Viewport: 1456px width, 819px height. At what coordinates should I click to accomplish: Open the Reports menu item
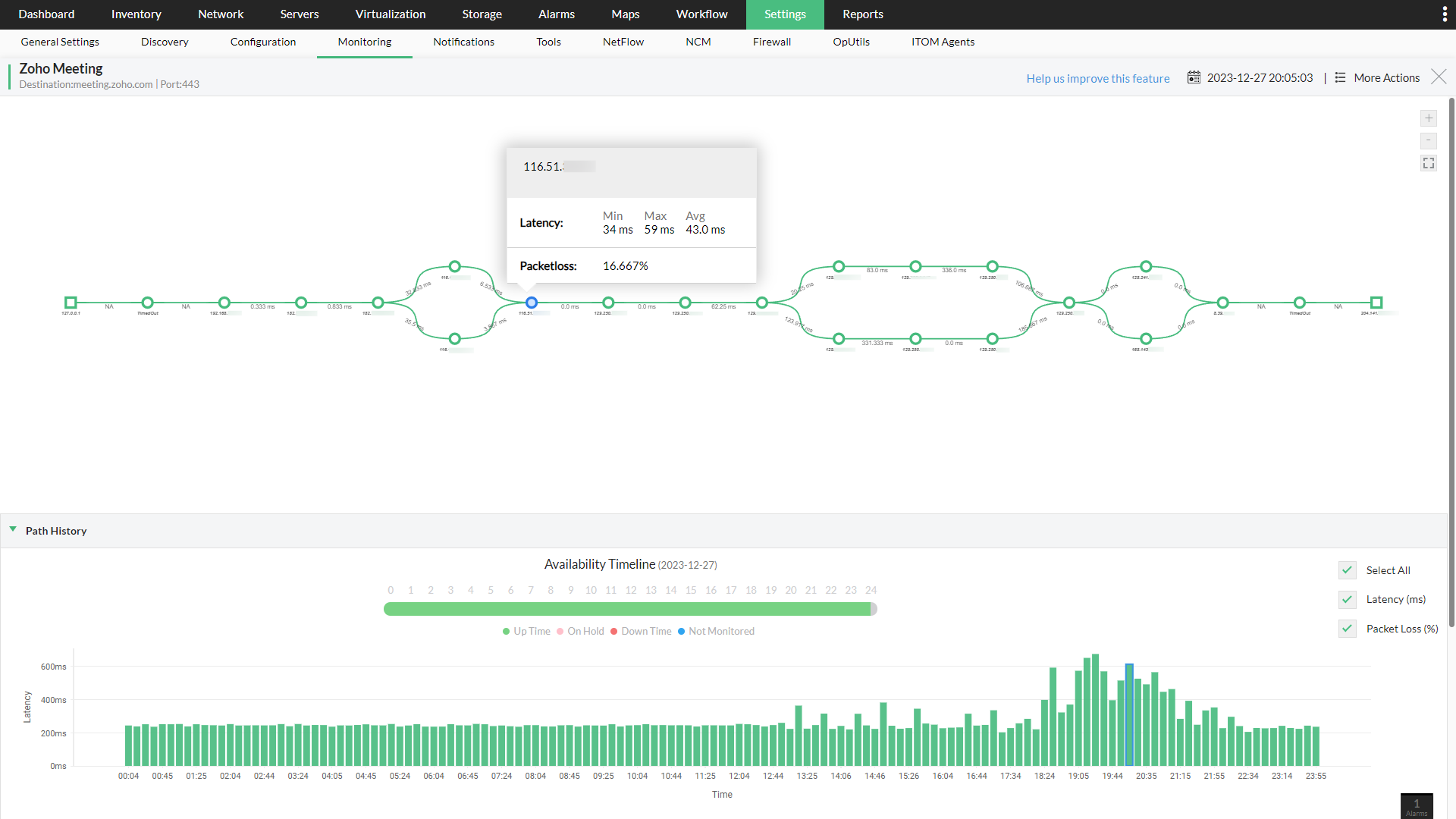862,14
